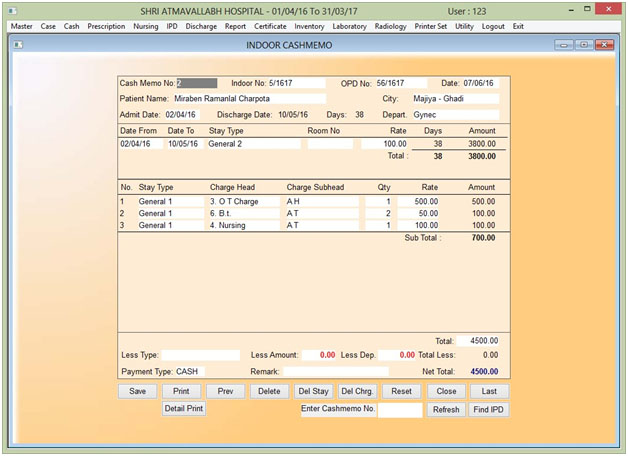Open the Laboratory menu
The height and width of the screenshot is (456, 628).
[x=349, y=26]
